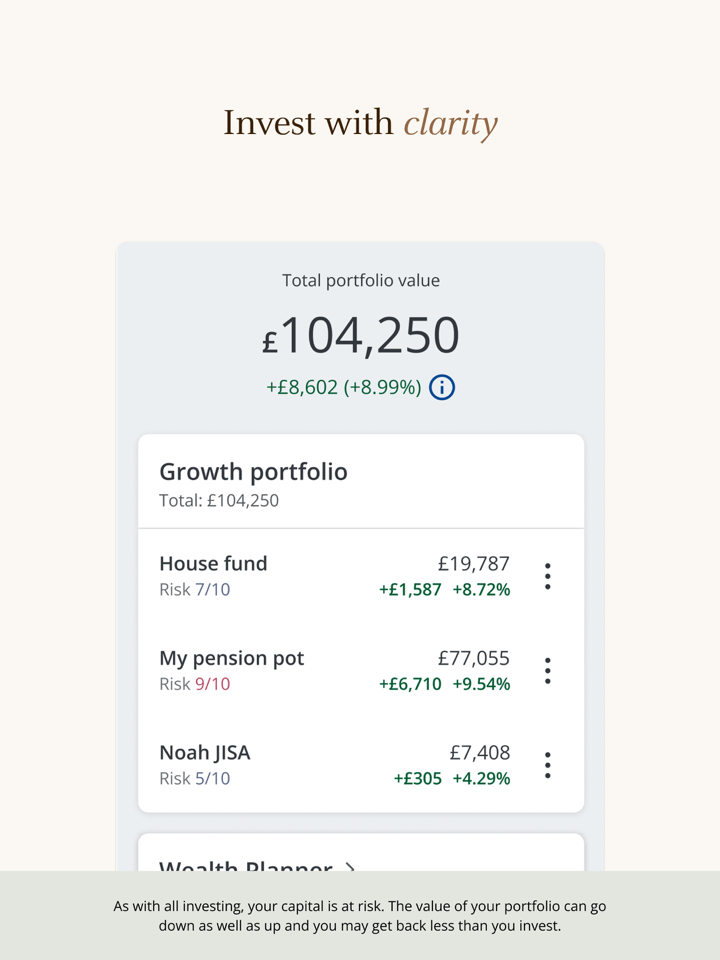Select the Noah JISA account name

coord(204,753)
